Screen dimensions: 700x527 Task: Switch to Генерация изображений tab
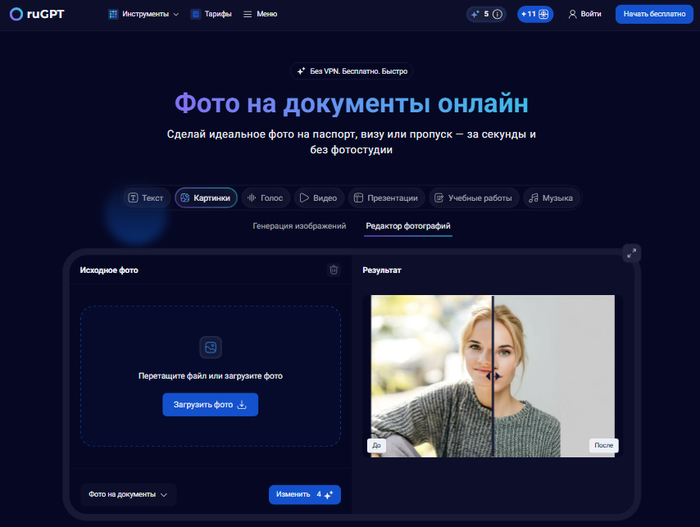(x=299, y=226)
